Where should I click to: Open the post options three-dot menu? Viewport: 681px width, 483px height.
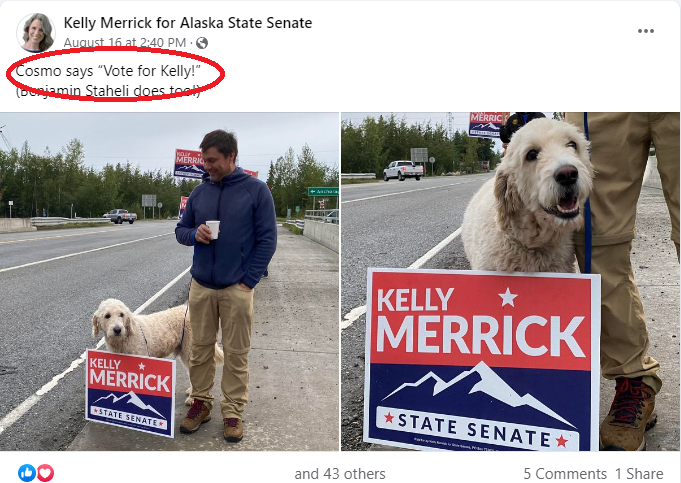pyautogui.click(x=645, y=31)
